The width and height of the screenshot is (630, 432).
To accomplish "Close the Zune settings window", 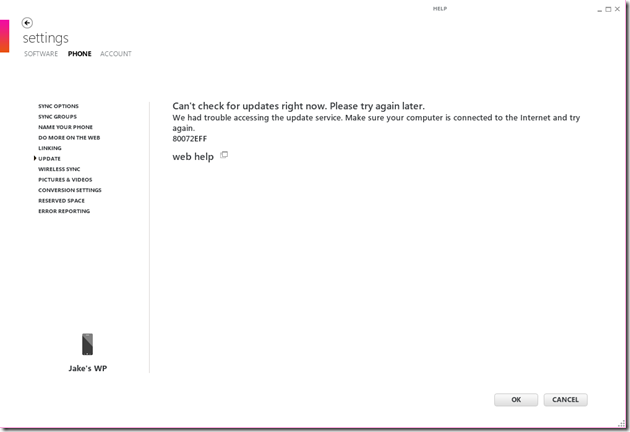I will click(x=618, y=9).
